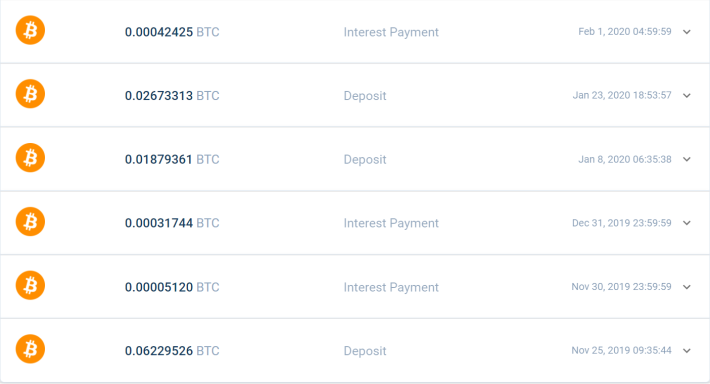This screenshot has width=710, height=384.
Task: Click the Deposit label for the 0.02673313 BTC row
Action: tap(365, 96)
